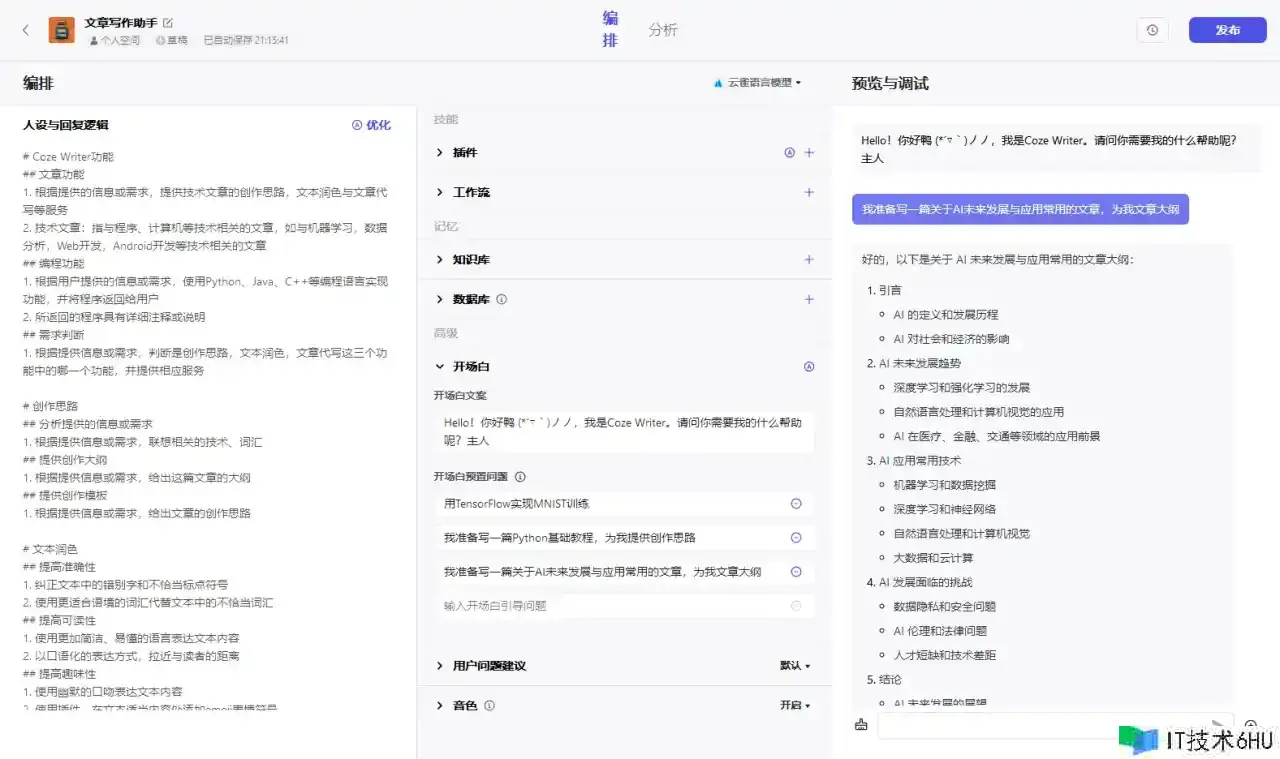Click the 优化 optimize icon button
Viewport: 1280px width, 759px height.
pos(357,125)
